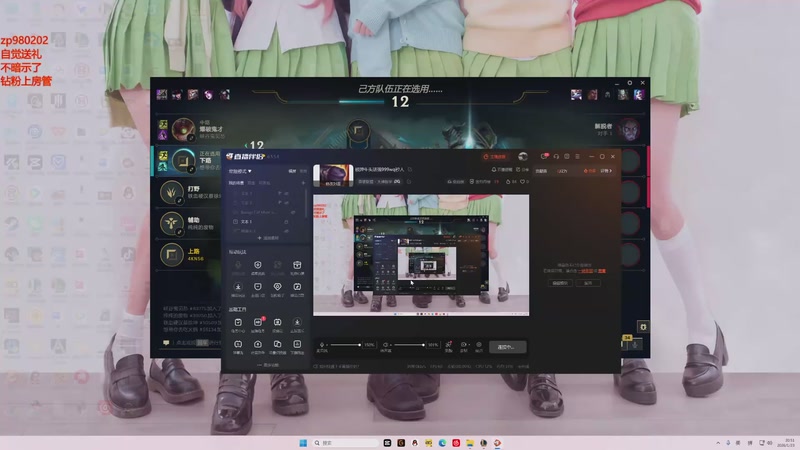Mute the speaker icon
Screen dimensions: 800x450
click(x=386, y=345)
